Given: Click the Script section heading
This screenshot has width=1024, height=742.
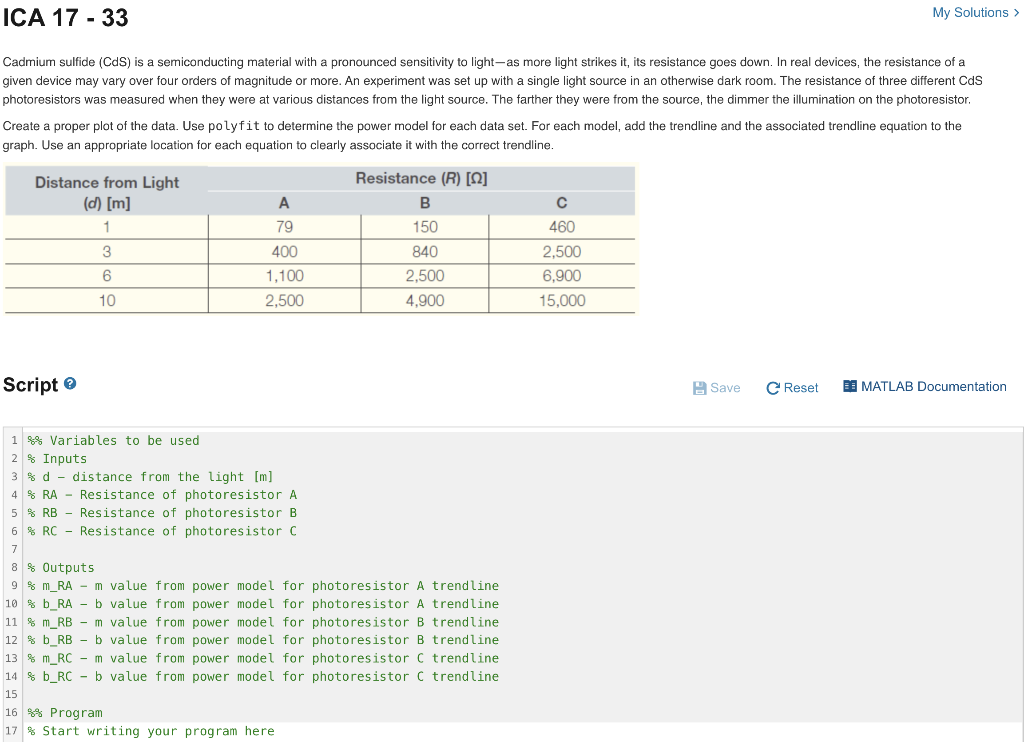Looking at the screenshot, I should [30, 385].
